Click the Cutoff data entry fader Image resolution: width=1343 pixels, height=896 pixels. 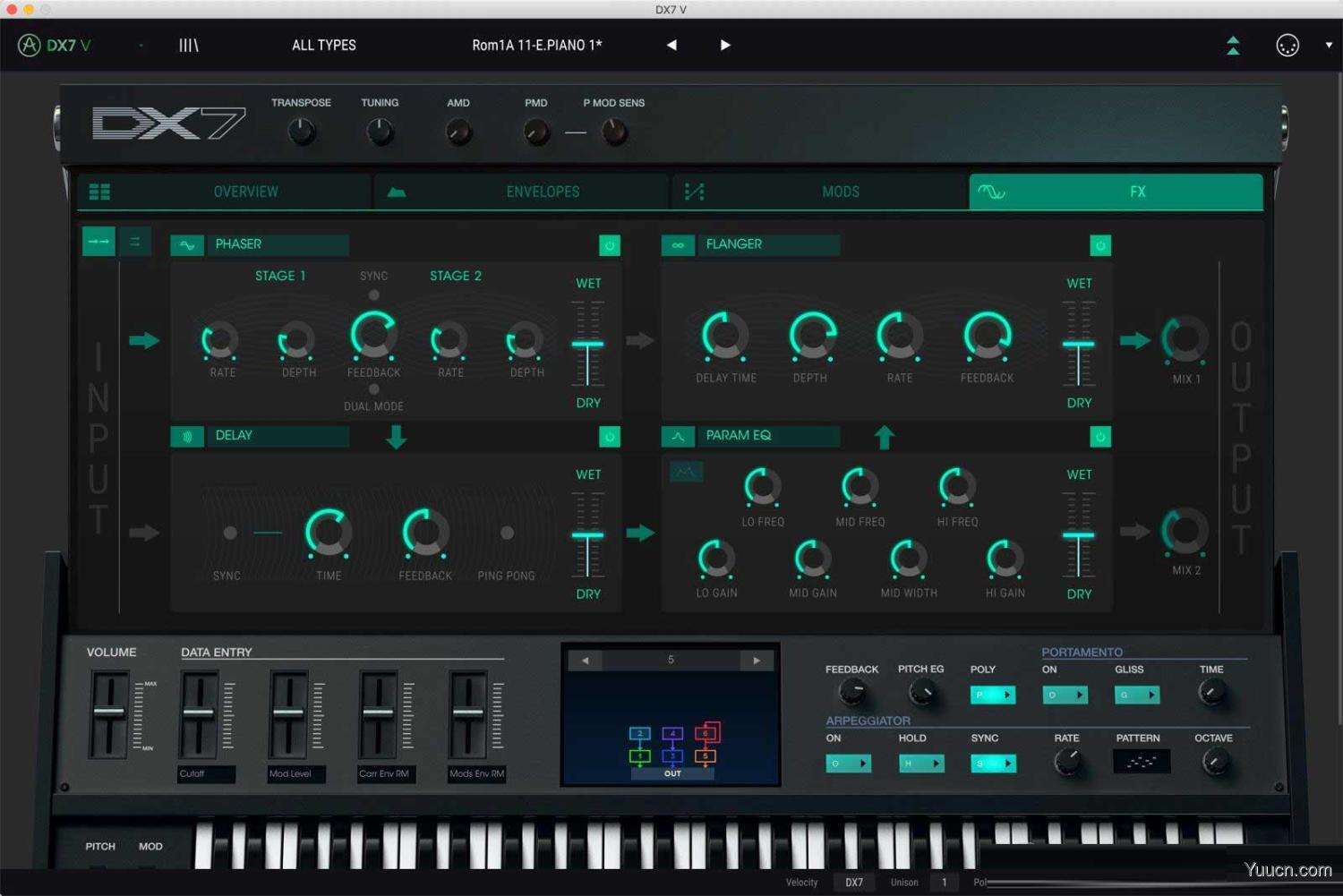(x=199, y=713)
